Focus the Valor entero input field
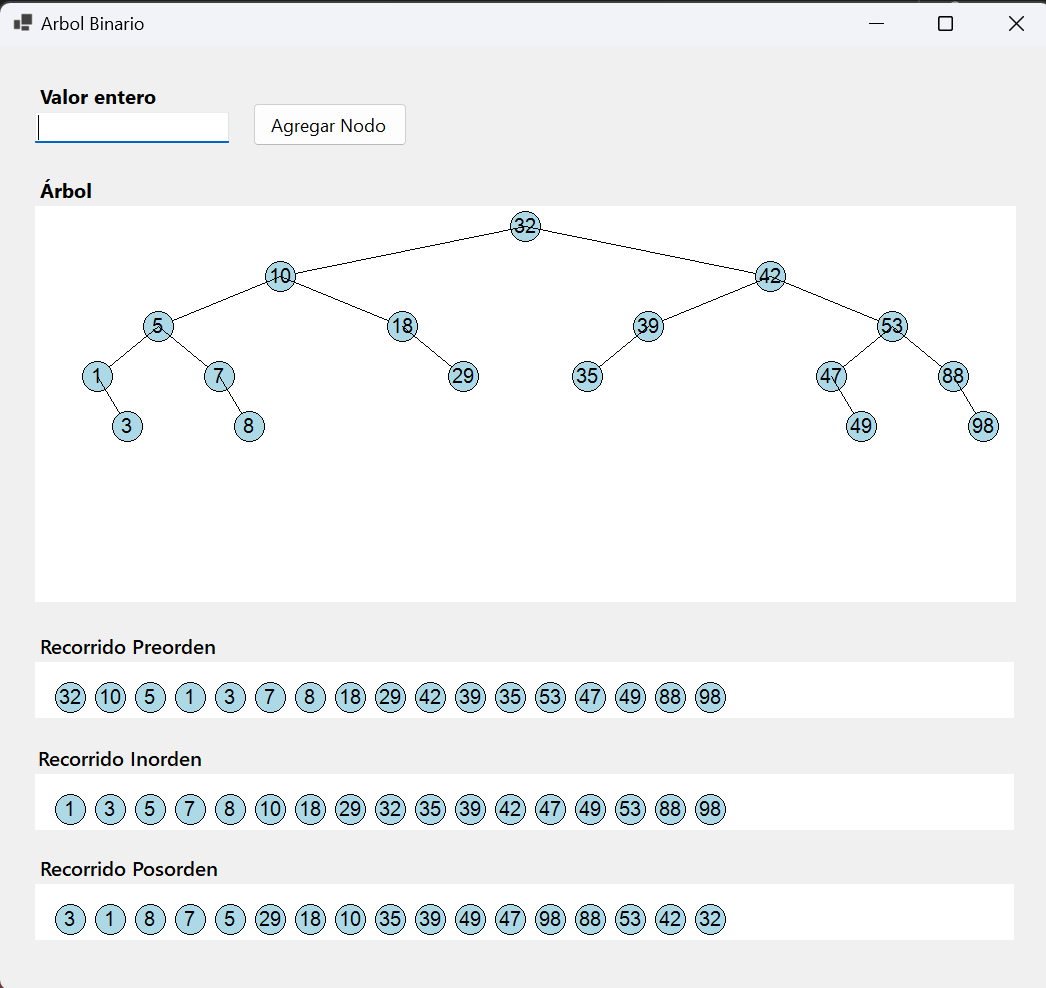This screenshot has height=988, width=1046. tap(132, 127)
